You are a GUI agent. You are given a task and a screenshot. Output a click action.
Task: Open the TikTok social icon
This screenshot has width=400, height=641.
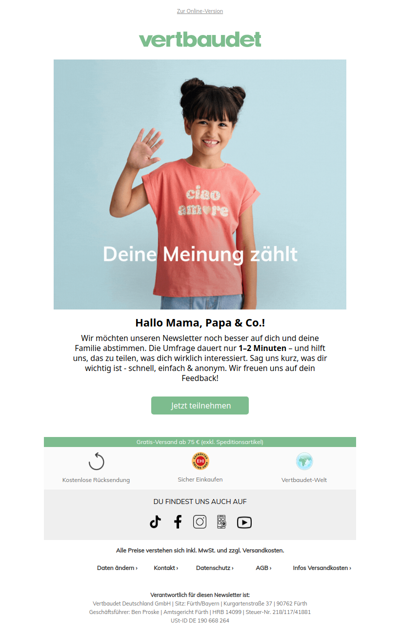[x=155, y=522]
